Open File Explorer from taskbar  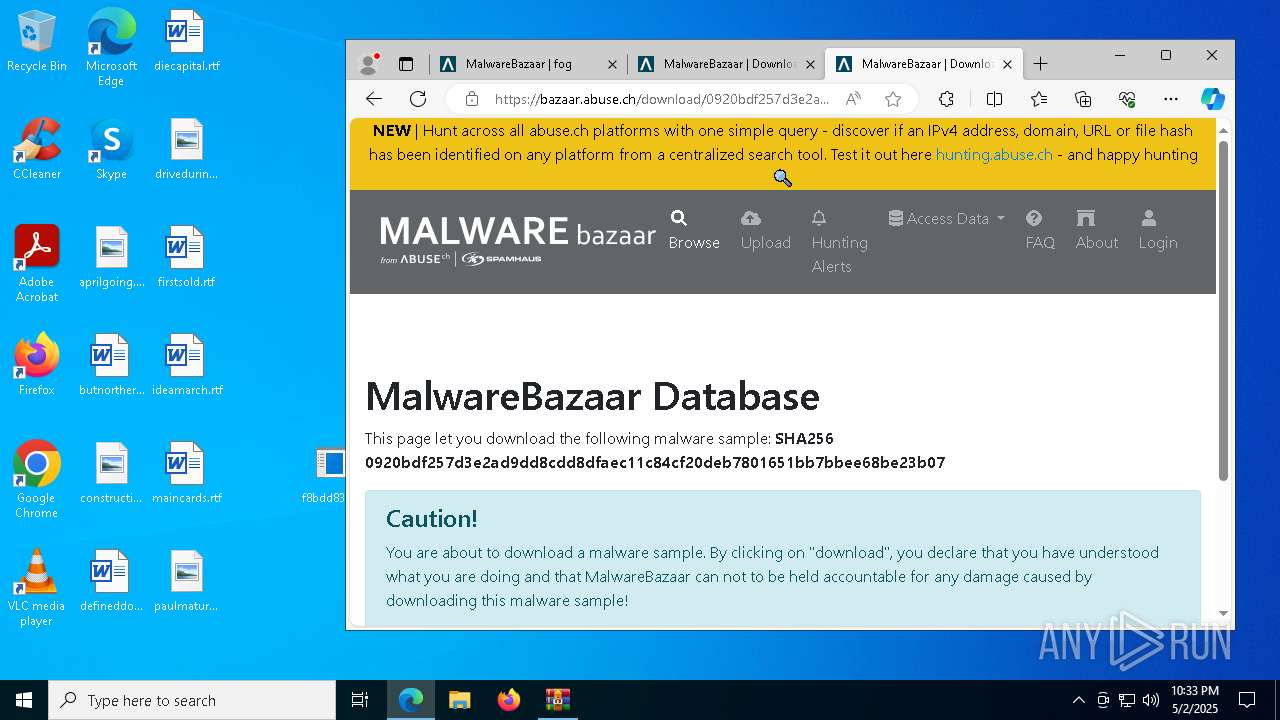click(x=459, y=700)
